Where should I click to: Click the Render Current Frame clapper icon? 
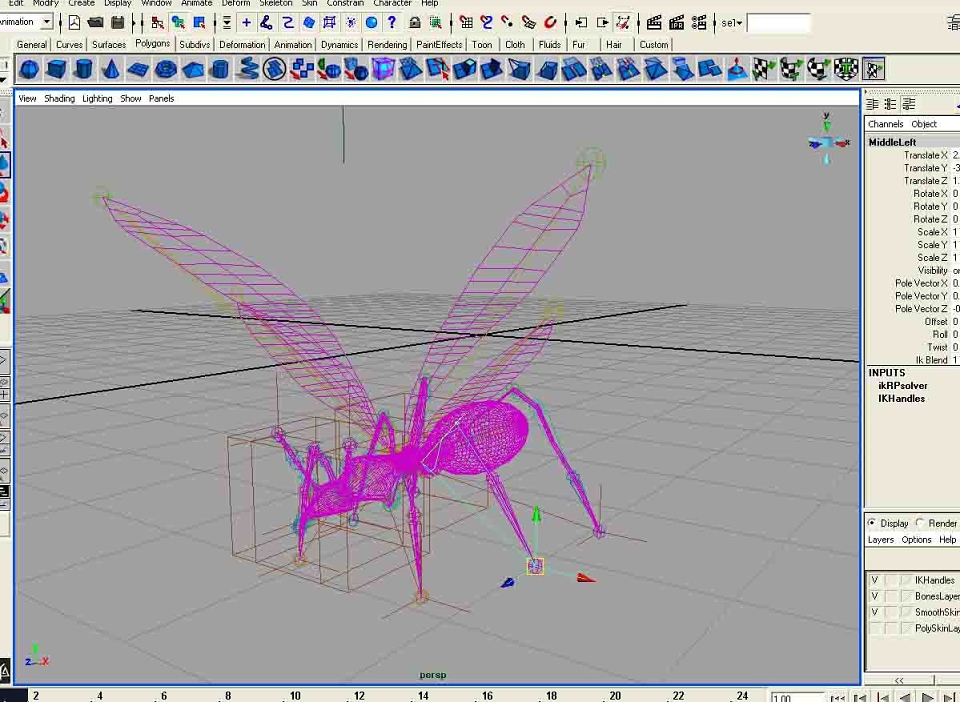[x=654, y=23]
